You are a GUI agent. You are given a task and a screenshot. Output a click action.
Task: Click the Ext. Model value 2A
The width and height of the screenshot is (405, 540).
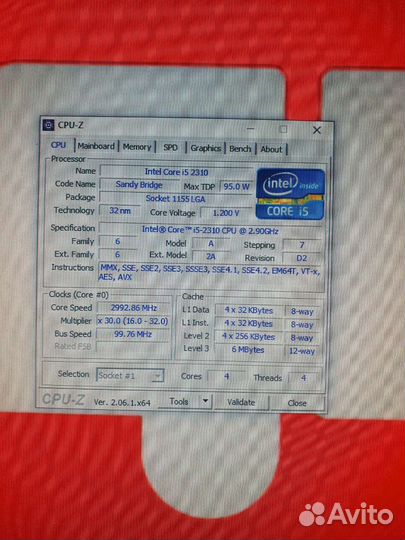pos(211,257)
